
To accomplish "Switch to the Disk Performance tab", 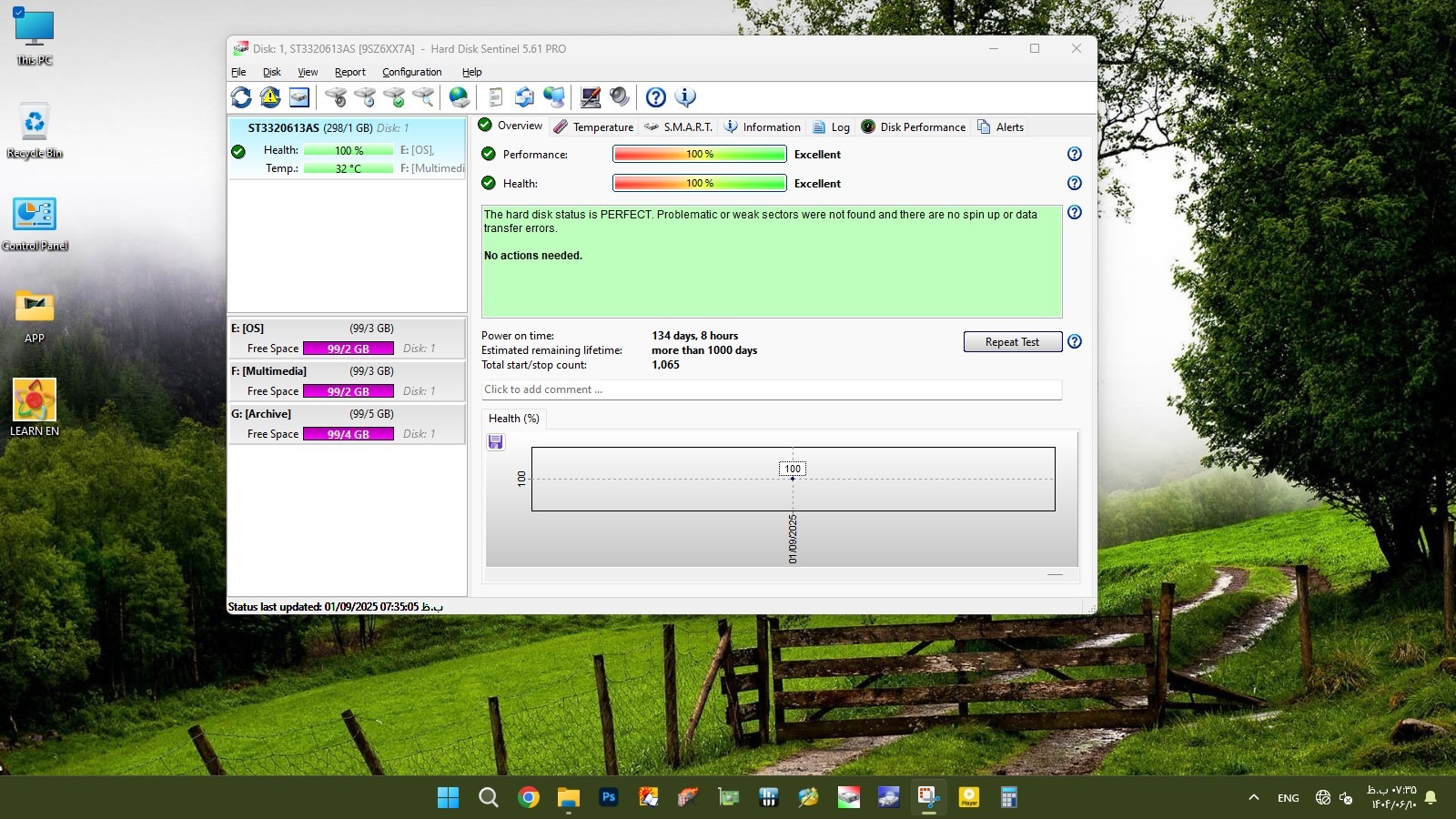I will coord(913,127).
